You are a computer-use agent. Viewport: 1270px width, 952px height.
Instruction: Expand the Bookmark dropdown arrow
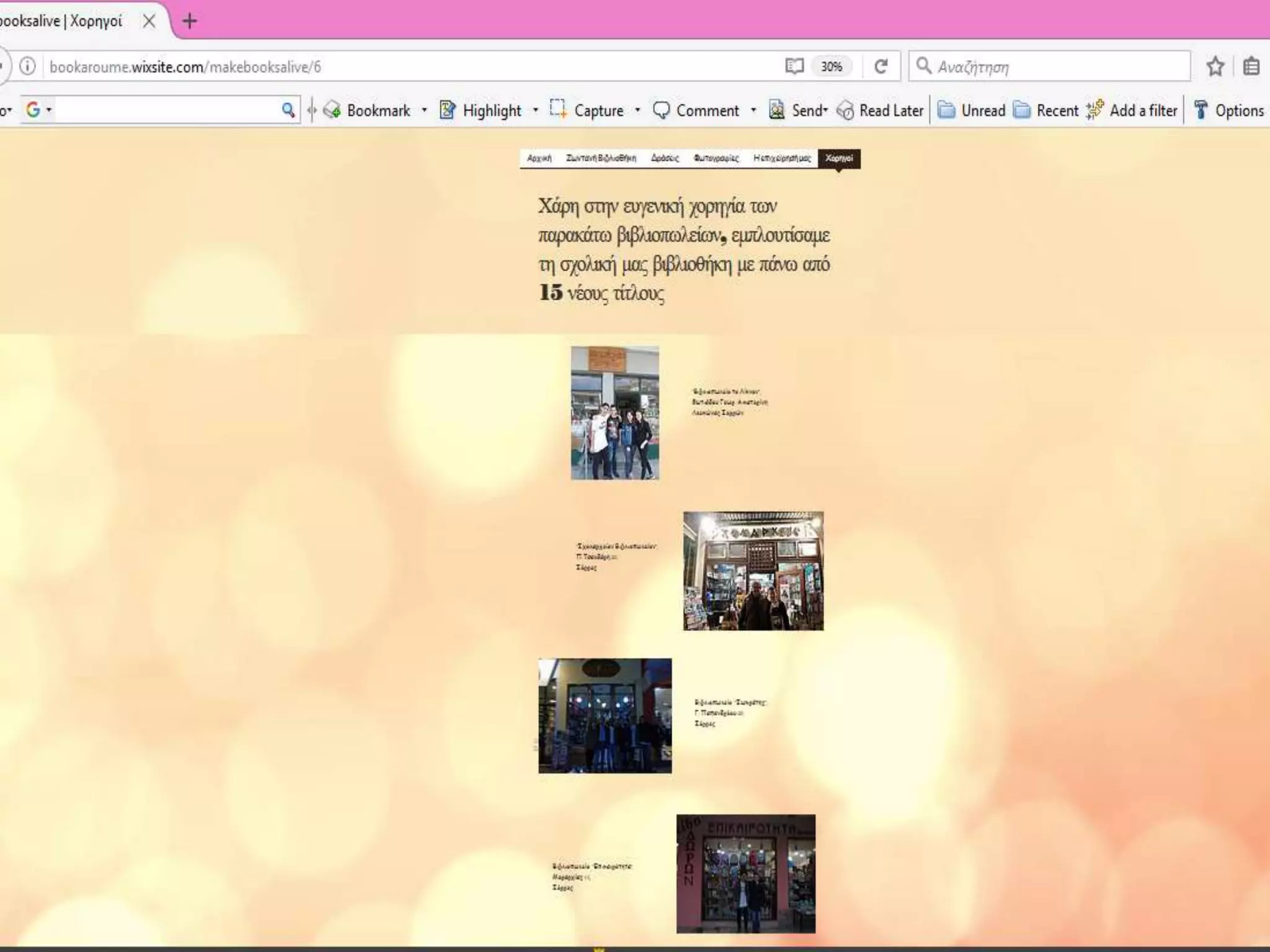tap(424, 110)
